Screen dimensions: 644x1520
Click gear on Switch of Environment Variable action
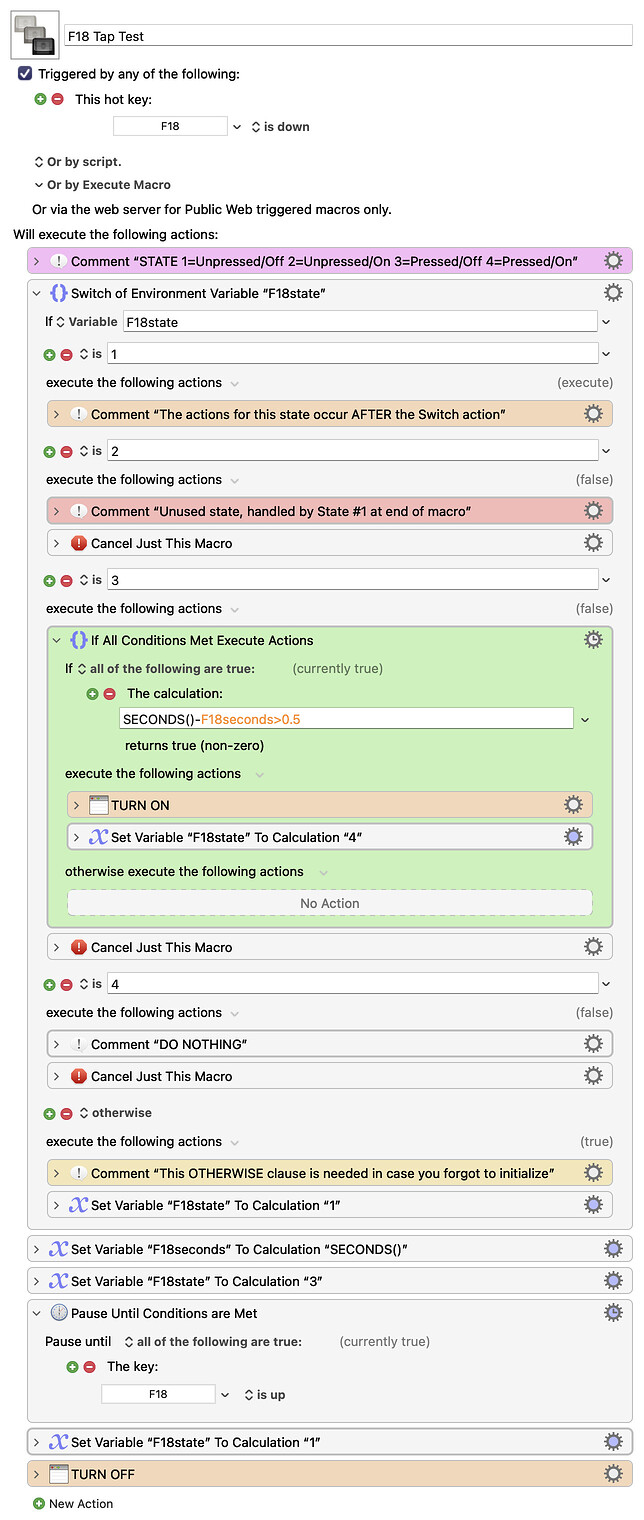(x=613, y=293)
